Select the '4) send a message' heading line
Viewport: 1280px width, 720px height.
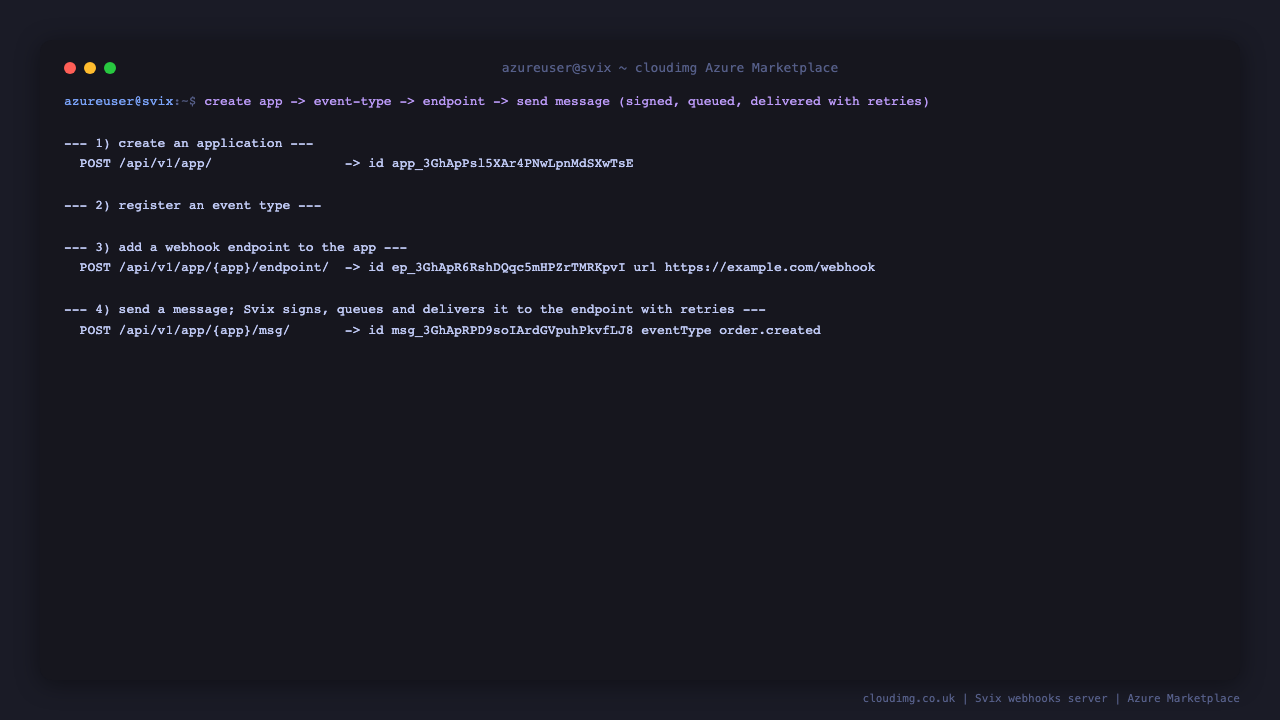[x=415, y=309]
